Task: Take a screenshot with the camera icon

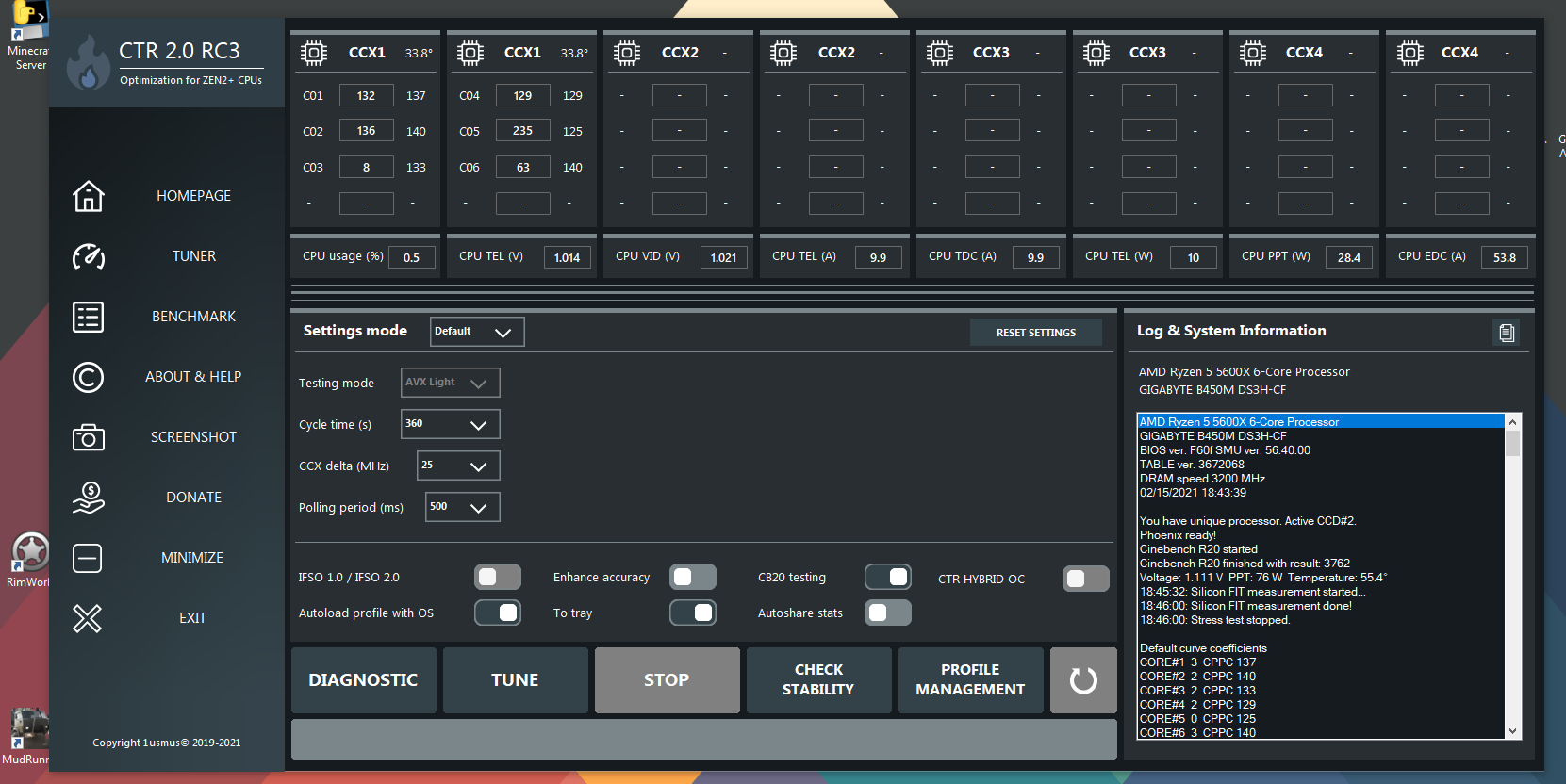Action: (x=89, y=437)
